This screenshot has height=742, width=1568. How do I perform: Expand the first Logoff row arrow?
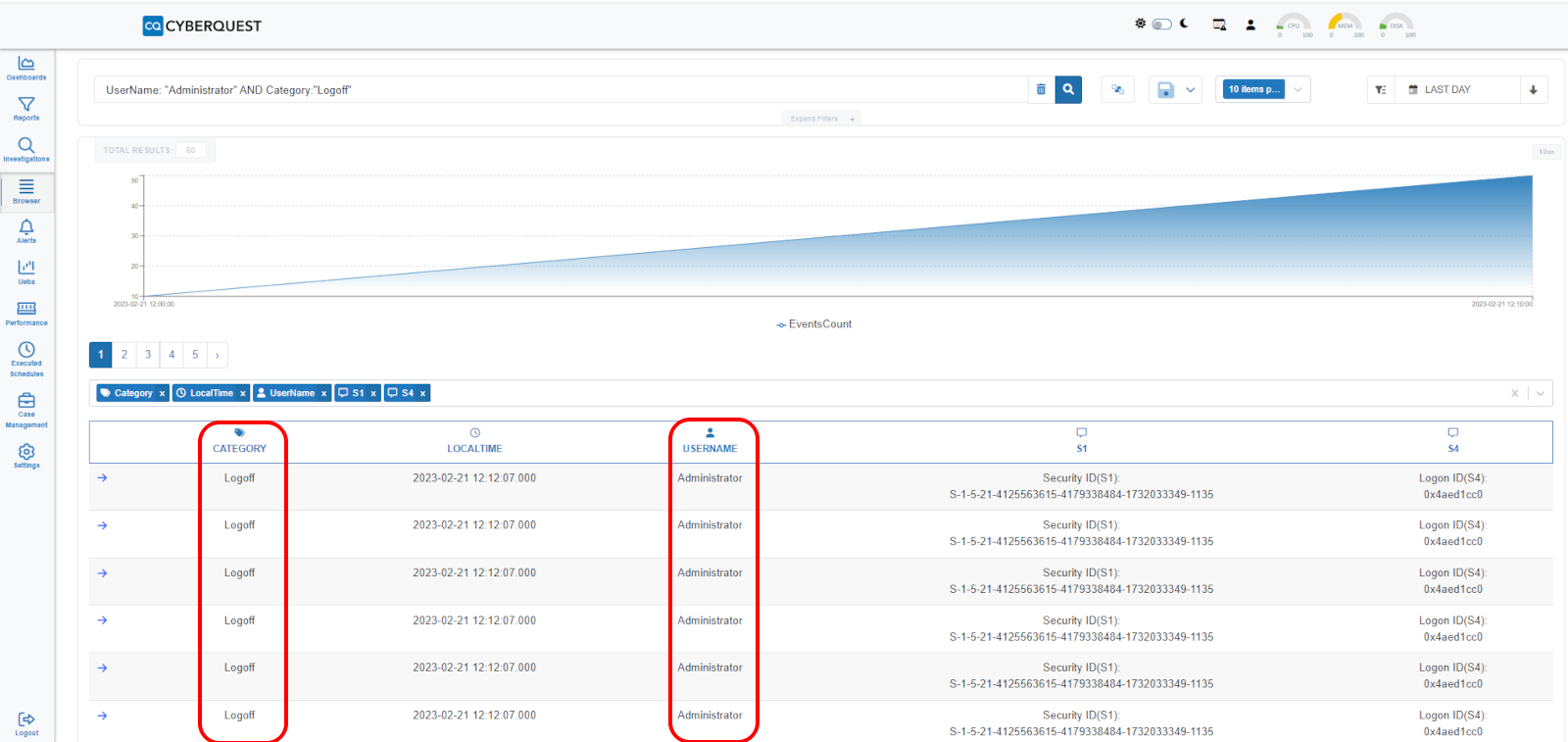tap(103, 478)
